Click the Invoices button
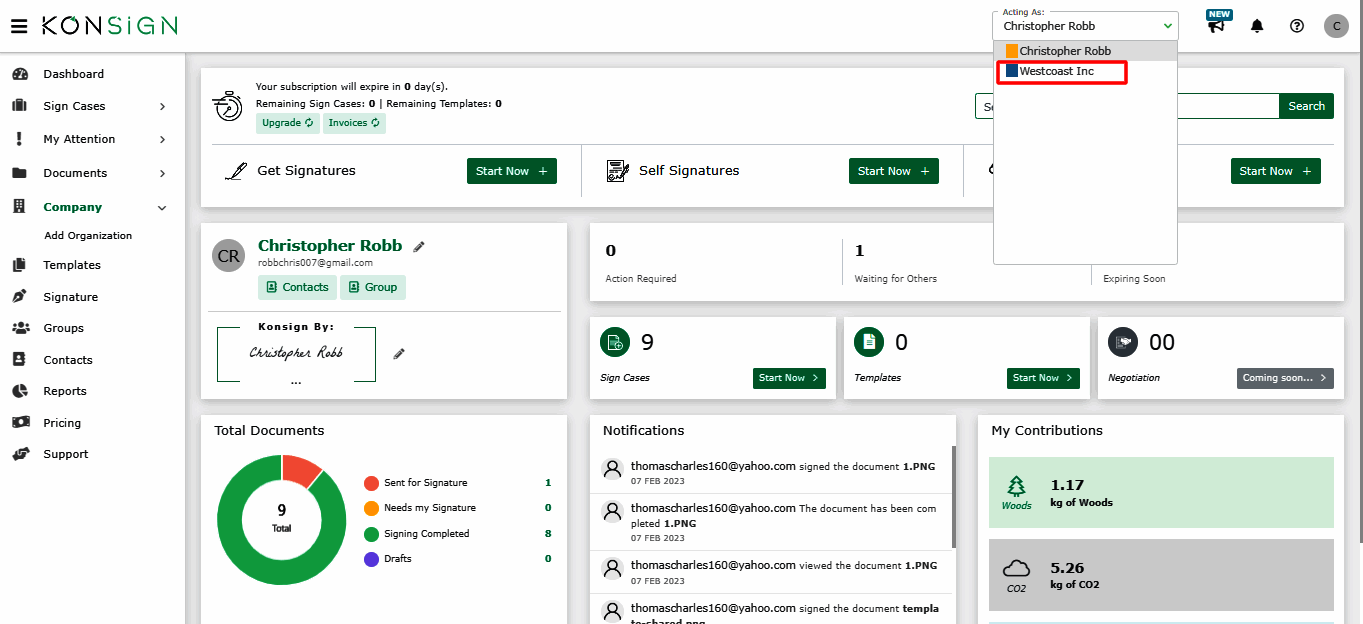Screen dimensions: 1363x624 point(354,123)
